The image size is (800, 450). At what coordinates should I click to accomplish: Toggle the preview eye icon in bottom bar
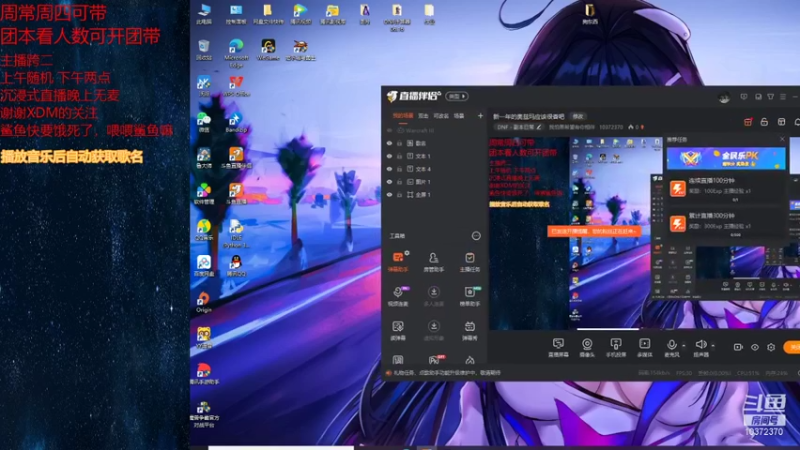point(755,347)
